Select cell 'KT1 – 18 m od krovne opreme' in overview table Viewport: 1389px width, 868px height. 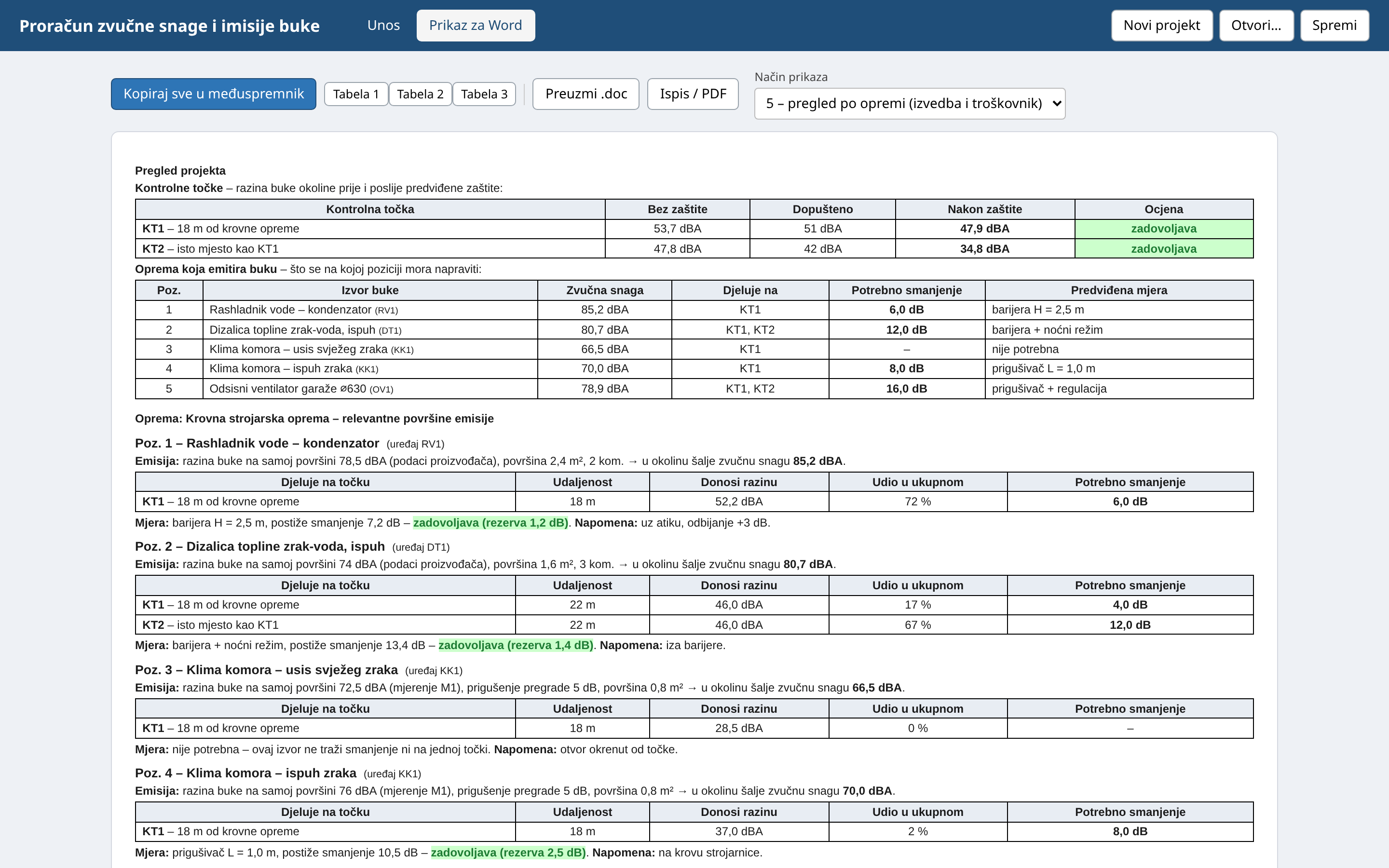coord(370,229)
